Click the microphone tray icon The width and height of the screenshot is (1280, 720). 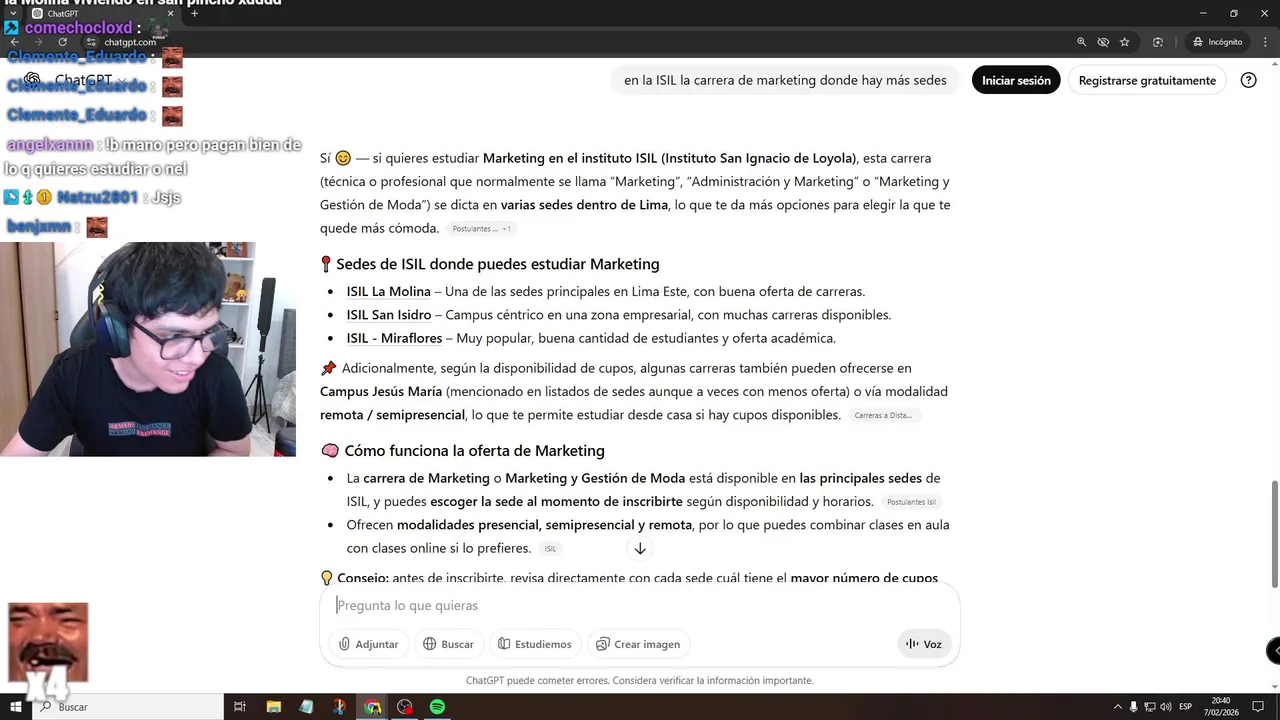1134,707
